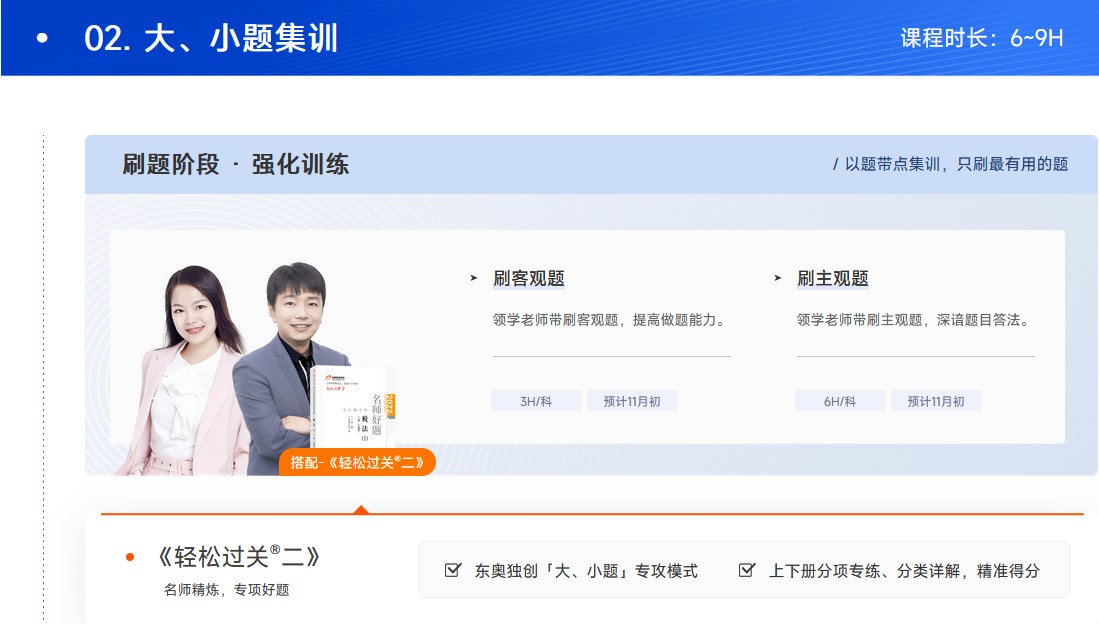Viewport: 1099px width, 624px height.
Task: Click the checkmark icon before 上下册 text
Action: point(744,568)
